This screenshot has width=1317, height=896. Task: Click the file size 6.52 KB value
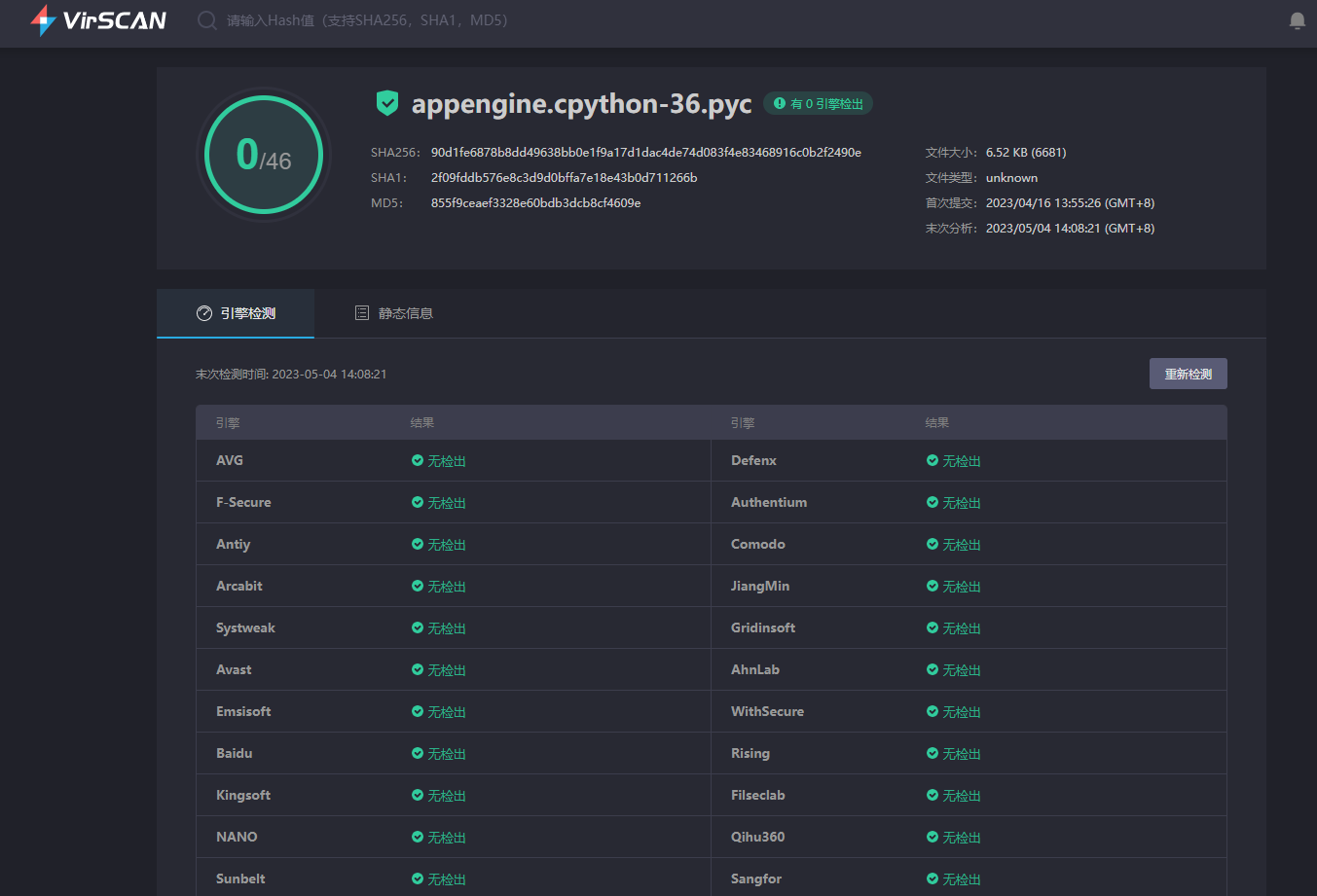(x=1026, y=153)
